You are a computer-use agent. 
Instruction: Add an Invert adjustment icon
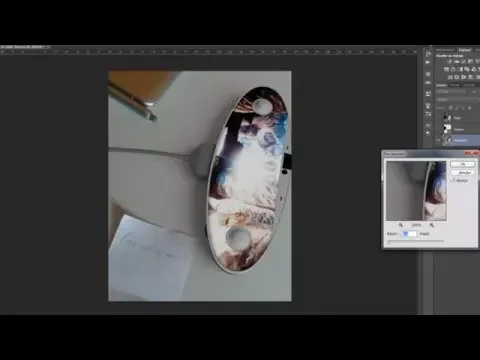pyautogui.click(x=450, y=77)
